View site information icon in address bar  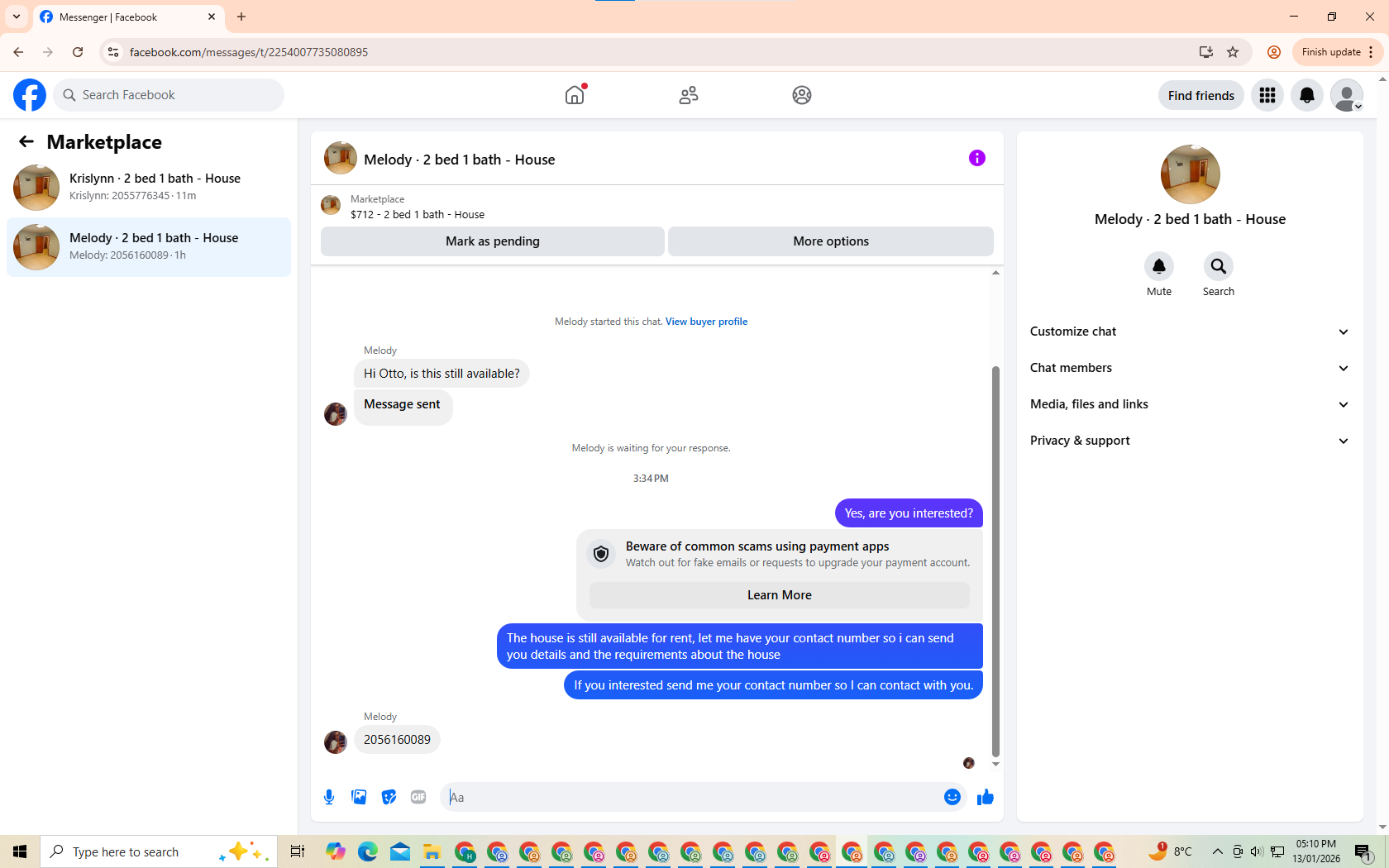click(113, 52)
